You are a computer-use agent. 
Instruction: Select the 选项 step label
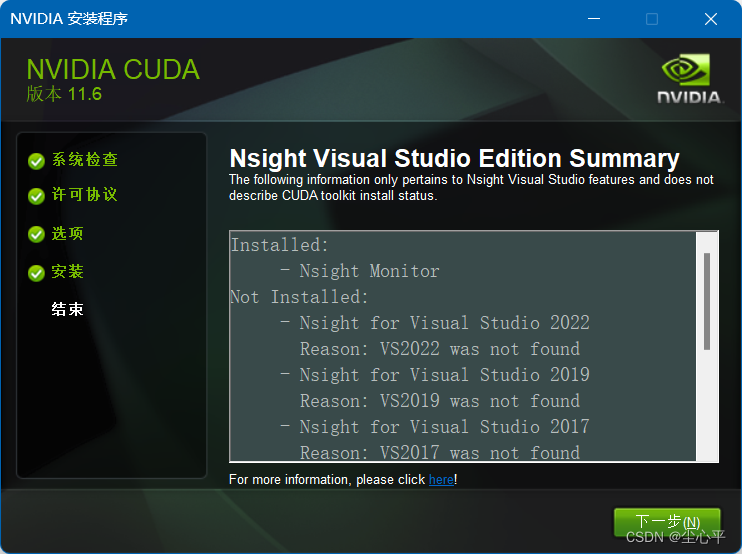(68, 233)
